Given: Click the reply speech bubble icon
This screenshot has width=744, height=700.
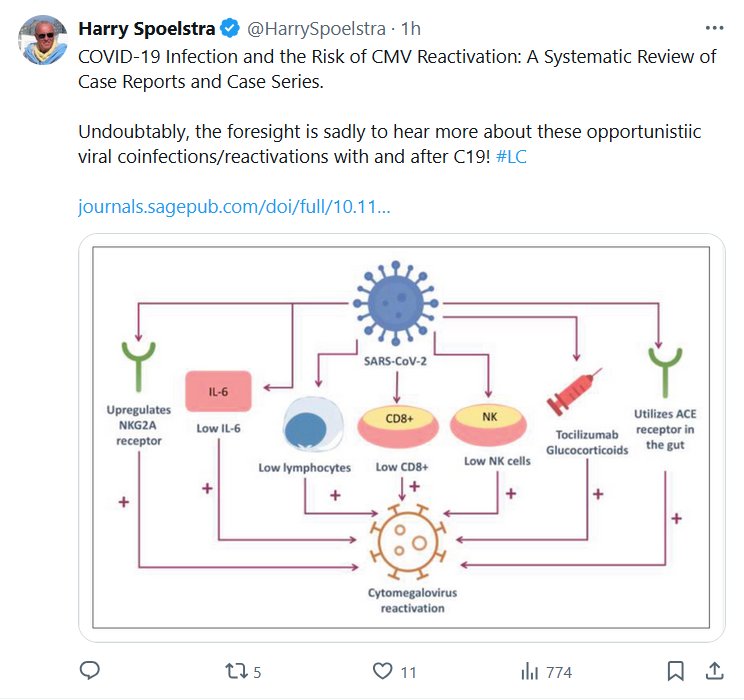Looking at the screenshot, I should click(x=90, y=671).
